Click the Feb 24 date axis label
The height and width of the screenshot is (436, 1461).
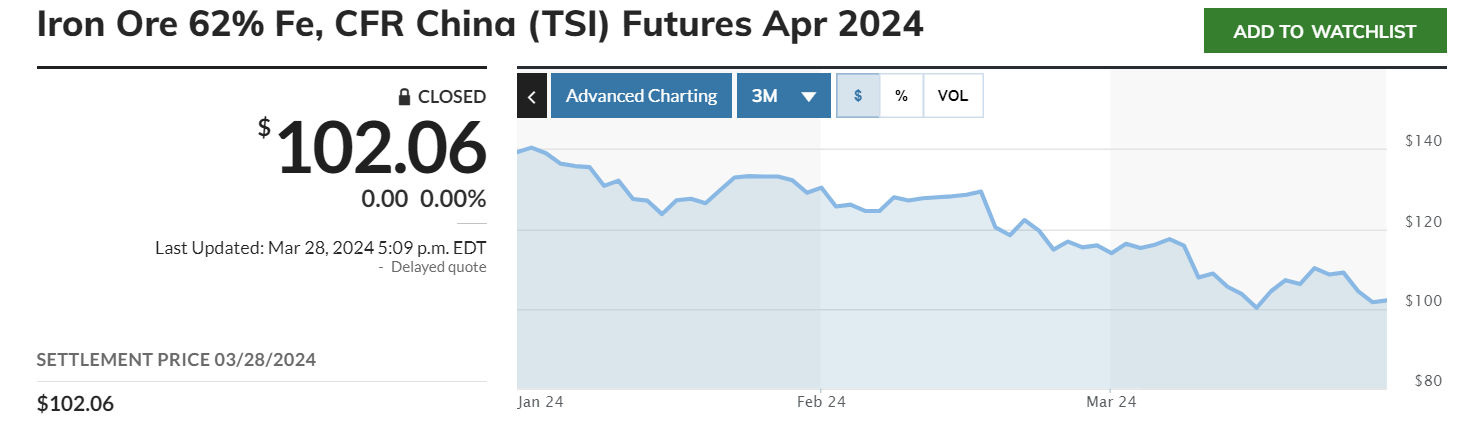click(x=821, y=402)
